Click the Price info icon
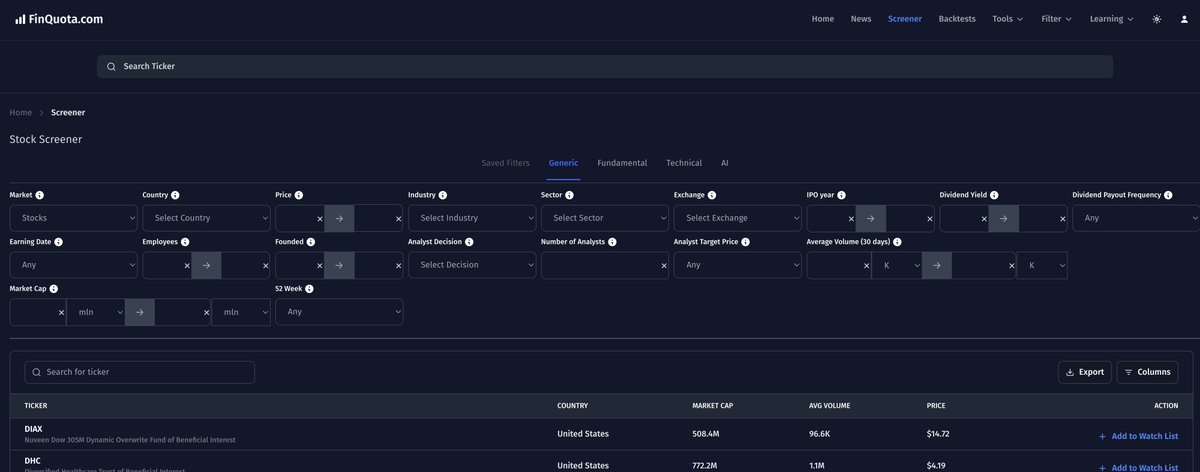Viewport: 1200px width, 472px height. (x=299, y=195)
